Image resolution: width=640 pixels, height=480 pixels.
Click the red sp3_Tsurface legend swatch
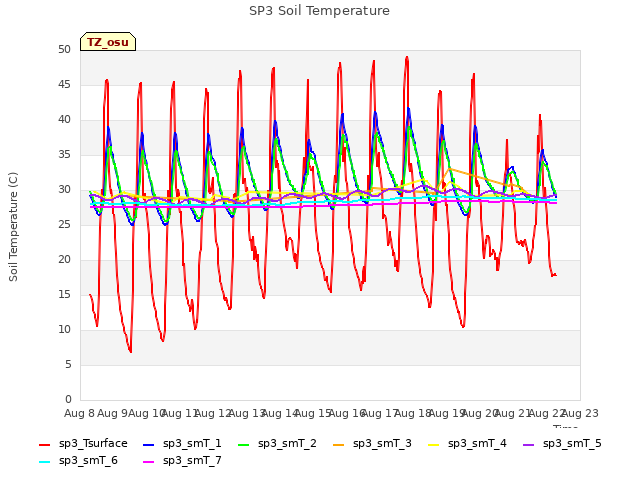pyautogui.click(x=44, y=444)
